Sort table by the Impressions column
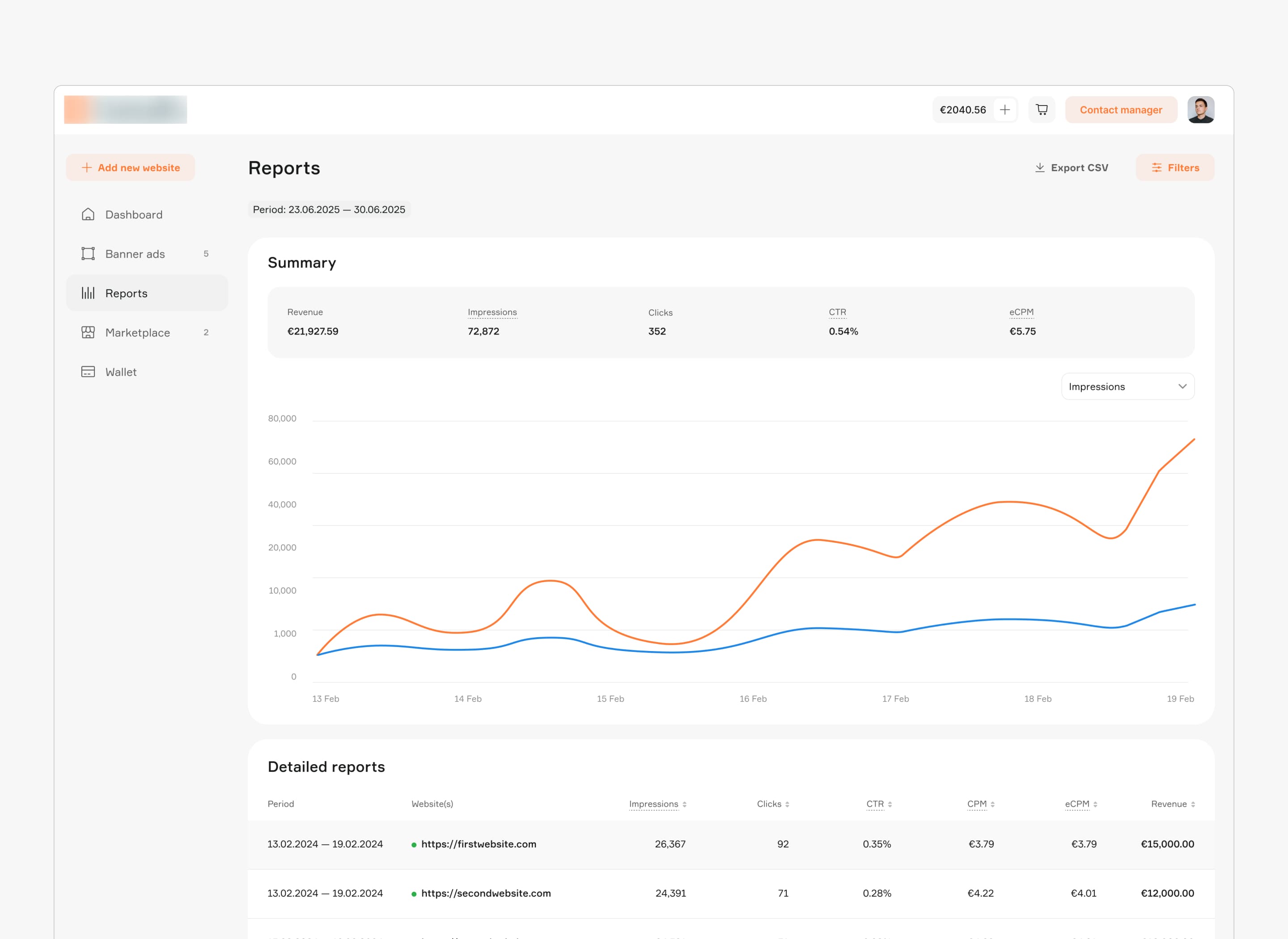This screenshot has height=939, width=1288. [658, 804]
